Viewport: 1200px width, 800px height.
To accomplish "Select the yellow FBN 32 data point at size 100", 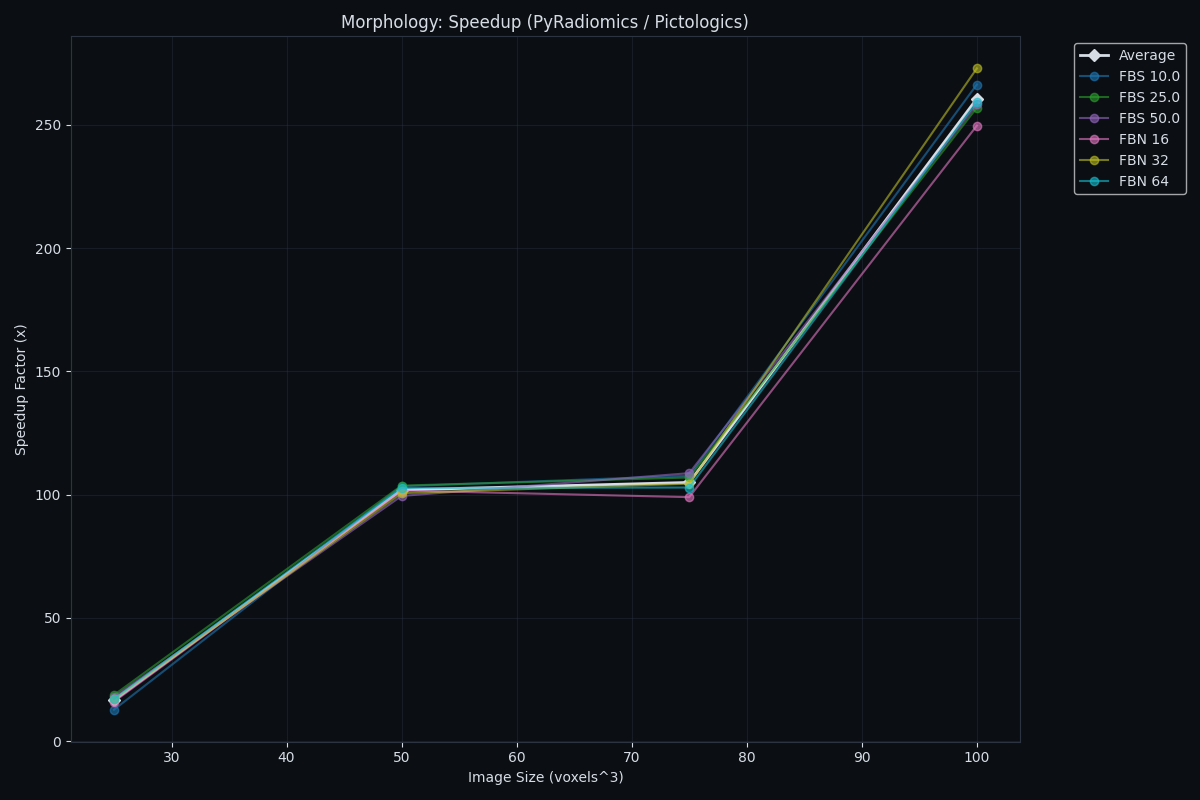I will pyautogui.click(x=977, y=68).
